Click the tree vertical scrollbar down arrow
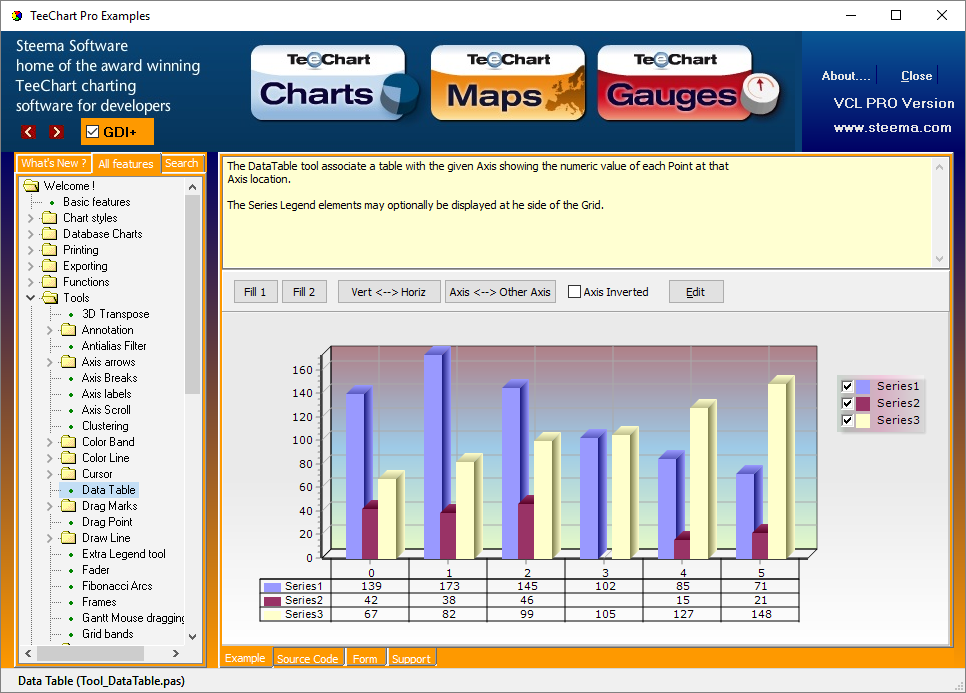 pyautogui.click(x=192, y=636)
